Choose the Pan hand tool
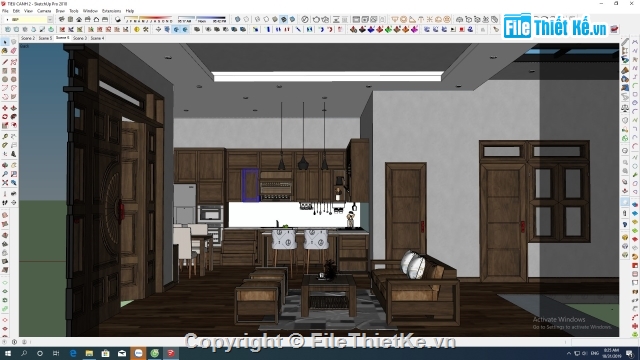The width and height of the screenshot is (640, 360). [x=13, y=165]
